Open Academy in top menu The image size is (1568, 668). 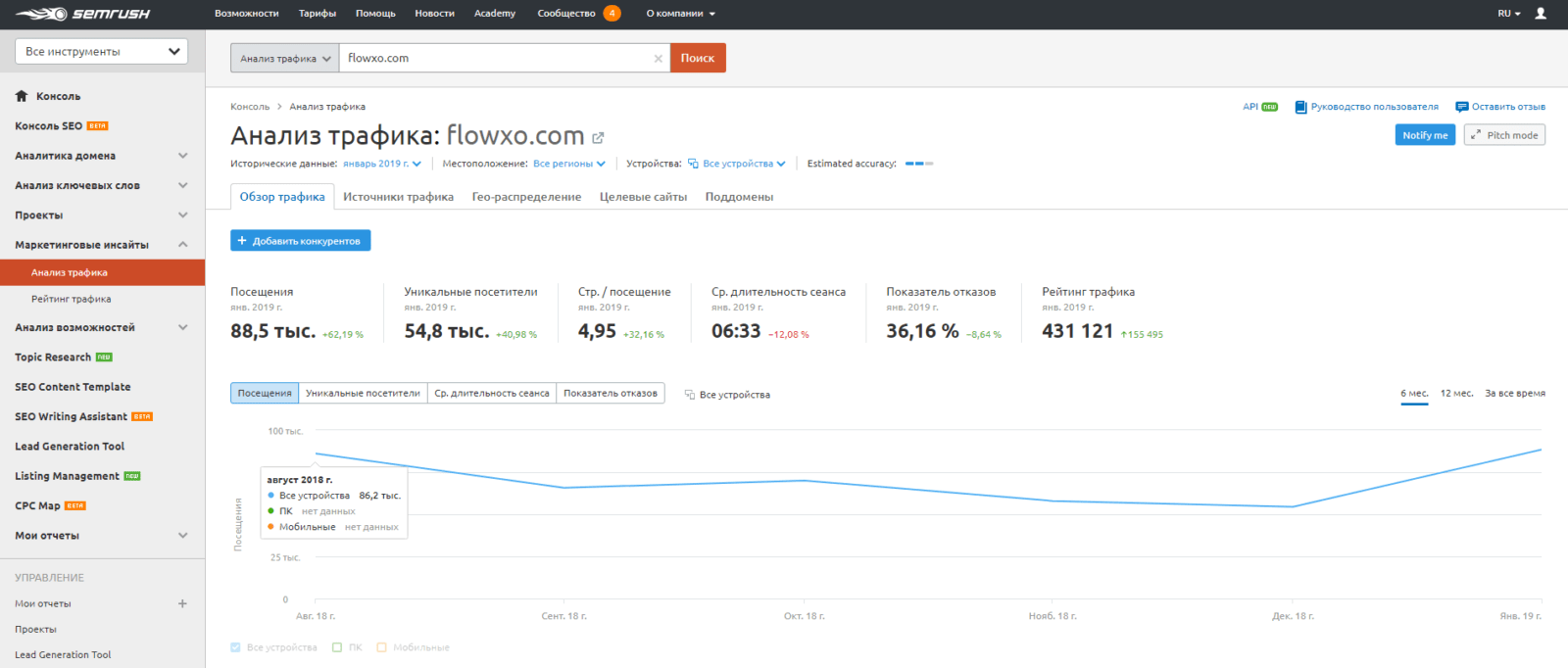point(495,14)
